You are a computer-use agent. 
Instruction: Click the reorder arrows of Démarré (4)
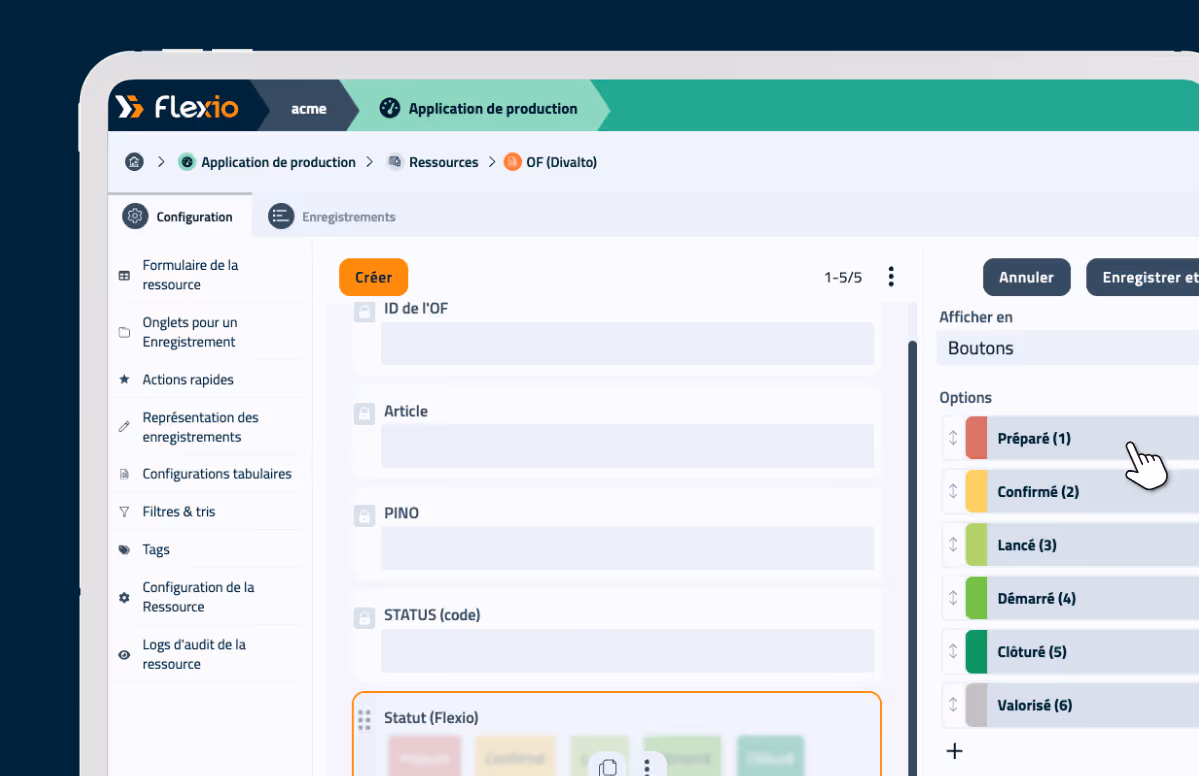(x=953, y=598)
